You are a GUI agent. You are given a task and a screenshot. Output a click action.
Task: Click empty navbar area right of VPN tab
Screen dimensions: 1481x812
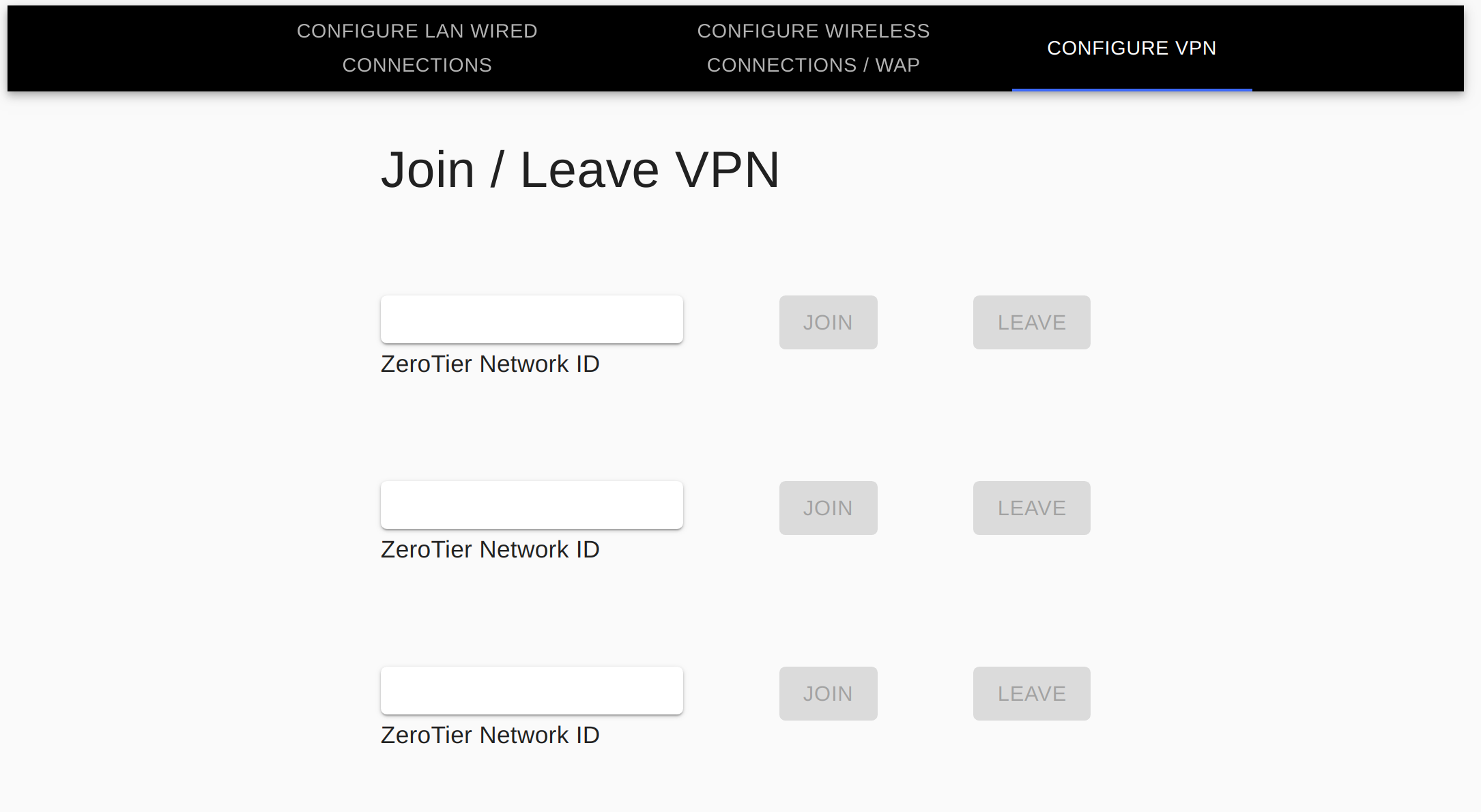(x=1358, y=48)
